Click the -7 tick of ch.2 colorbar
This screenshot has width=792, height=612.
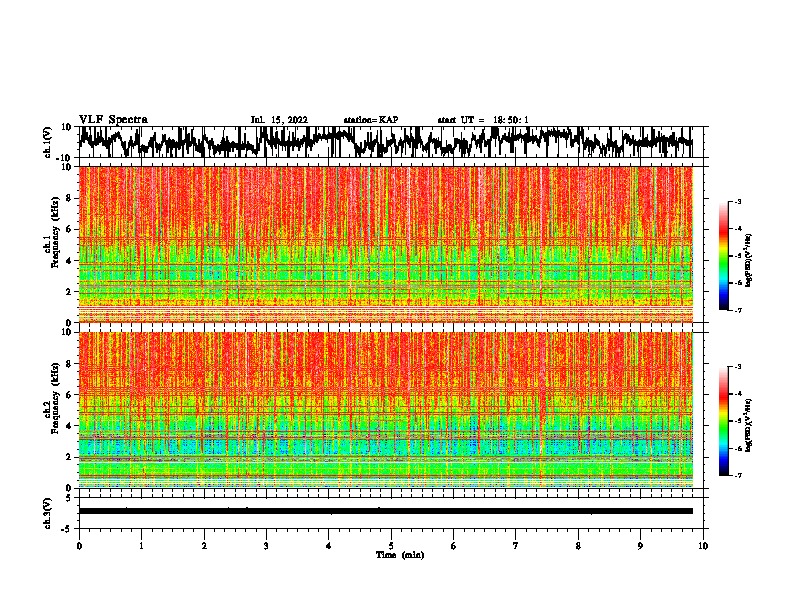tap(737, 475)
